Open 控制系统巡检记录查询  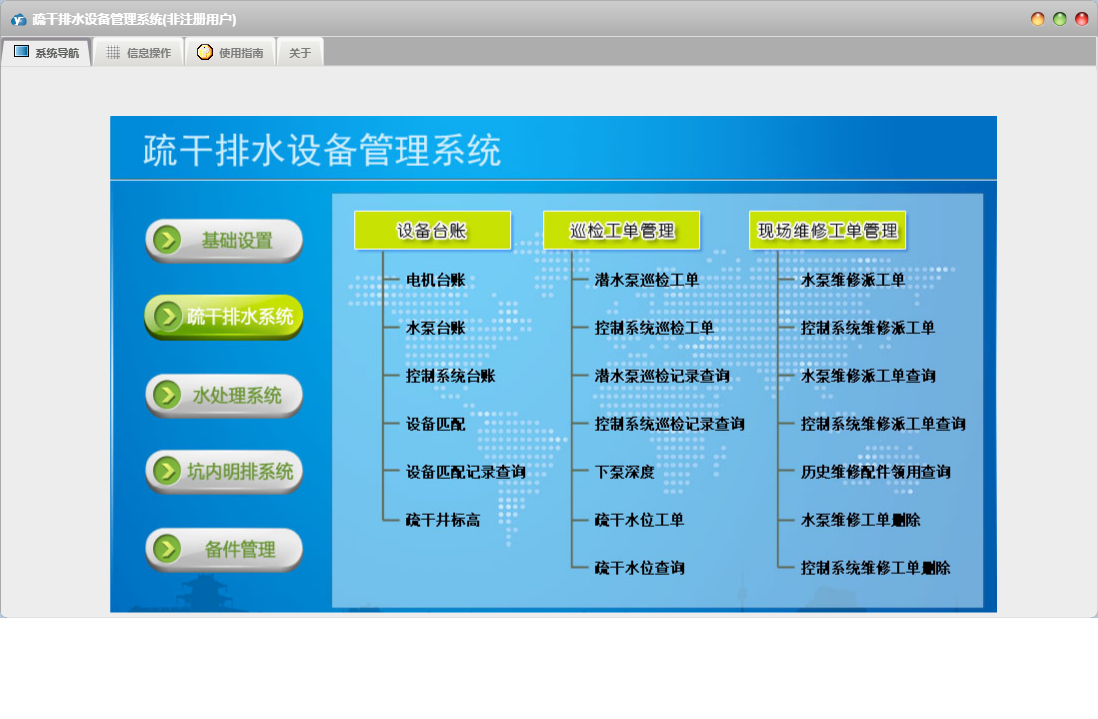click(669, 424)
